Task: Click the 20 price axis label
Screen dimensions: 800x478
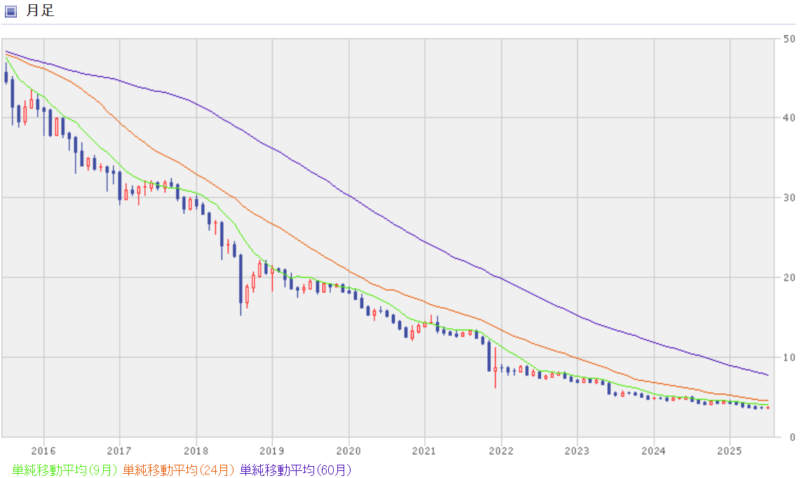Action: [x=789, y=278]
